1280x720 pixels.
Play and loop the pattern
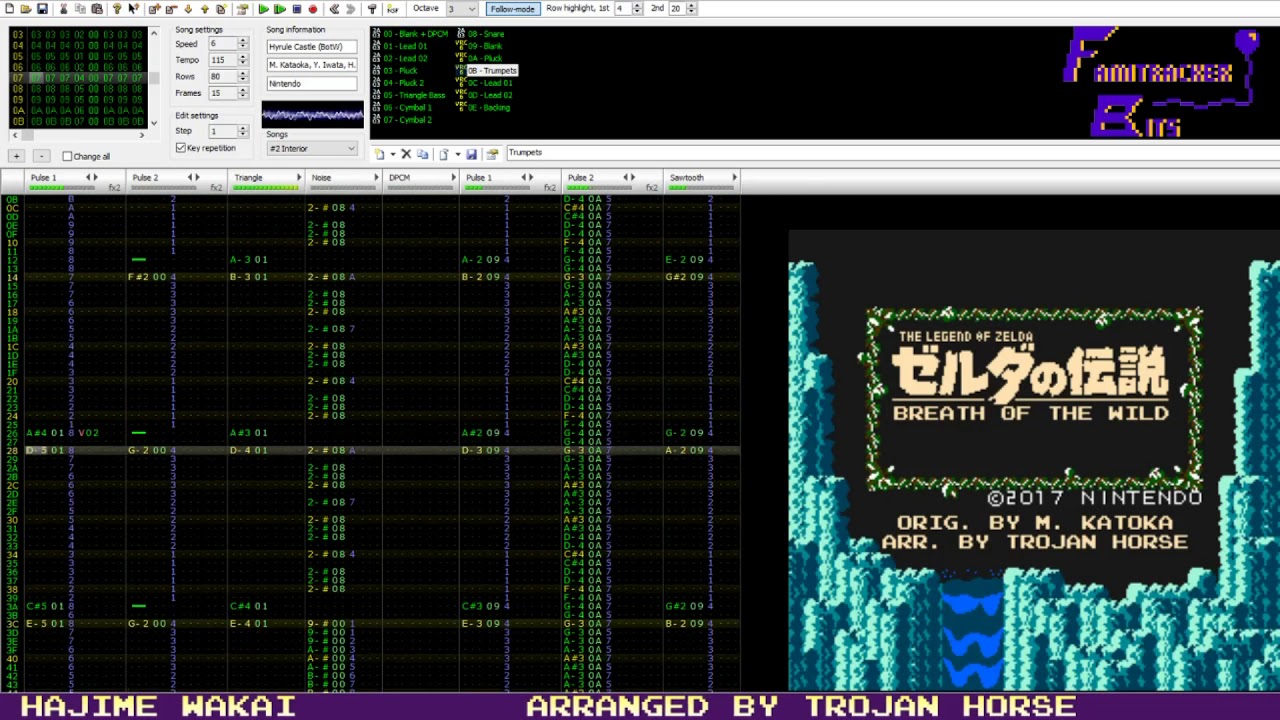[x=280, y=9]
